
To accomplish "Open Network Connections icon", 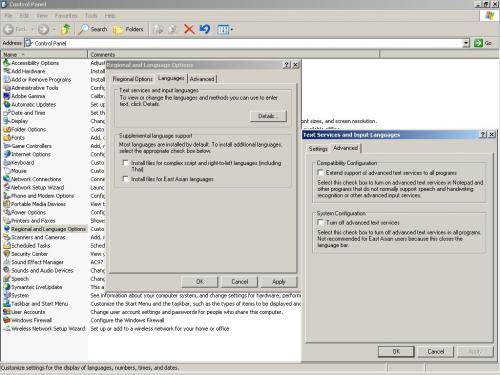I will coord(7,179).
